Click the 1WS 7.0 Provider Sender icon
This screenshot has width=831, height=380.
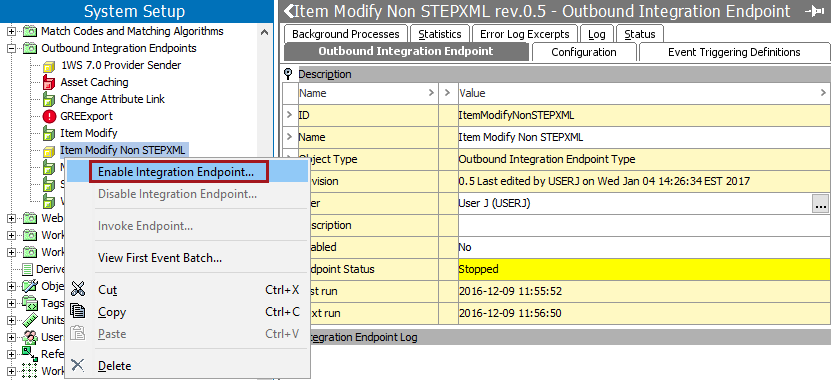(49, 65)
